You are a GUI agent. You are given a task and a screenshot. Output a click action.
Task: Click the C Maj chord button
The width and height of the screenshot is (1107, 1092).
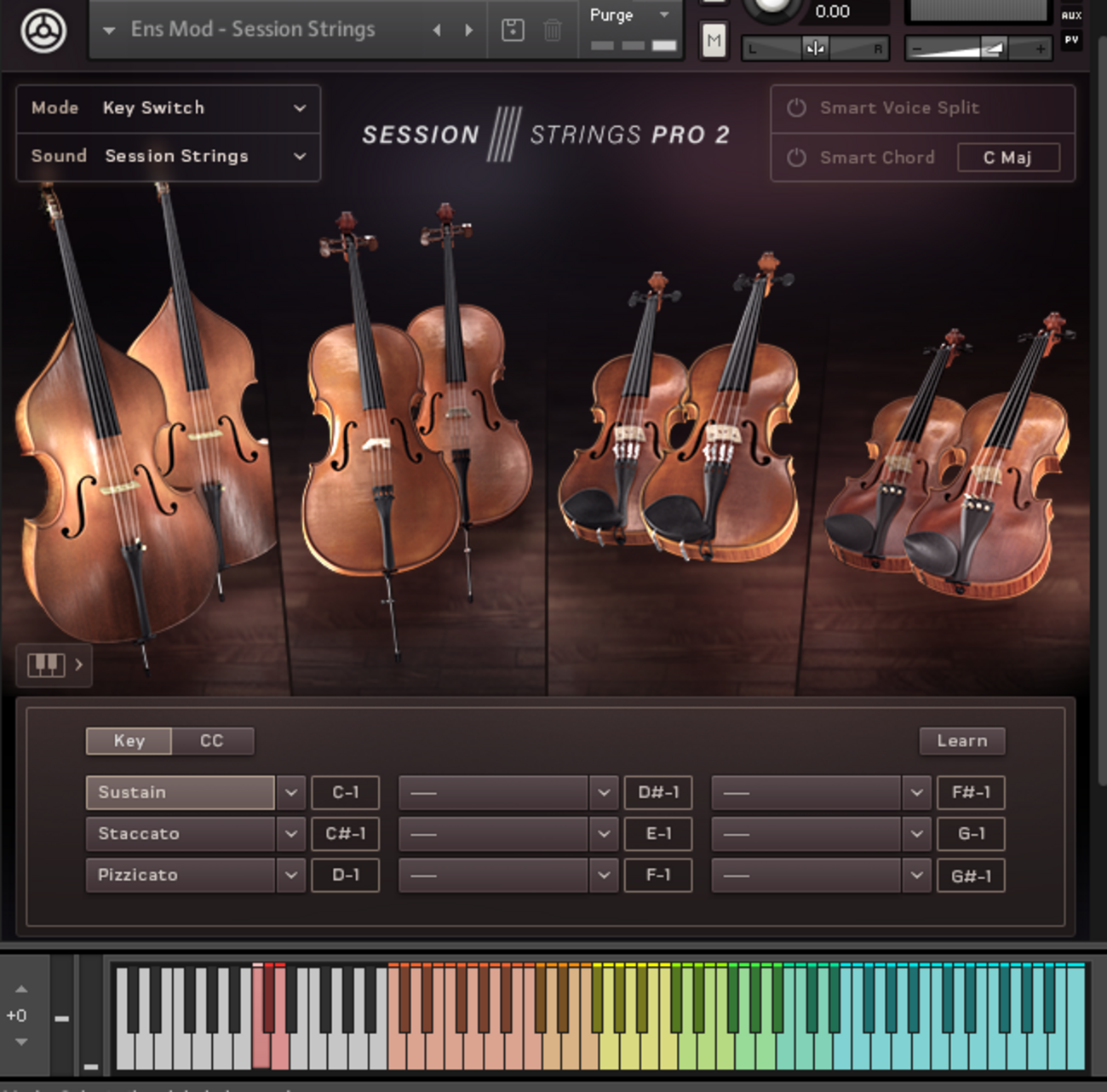[1009, 158]
